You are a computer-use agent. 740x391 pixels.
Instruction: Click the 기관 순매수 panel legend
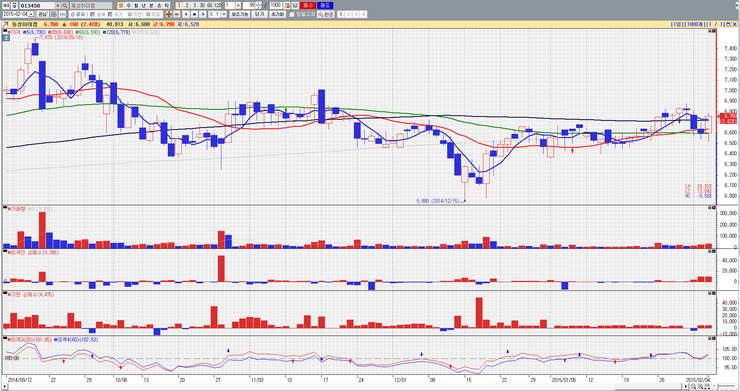coord(30,294)
